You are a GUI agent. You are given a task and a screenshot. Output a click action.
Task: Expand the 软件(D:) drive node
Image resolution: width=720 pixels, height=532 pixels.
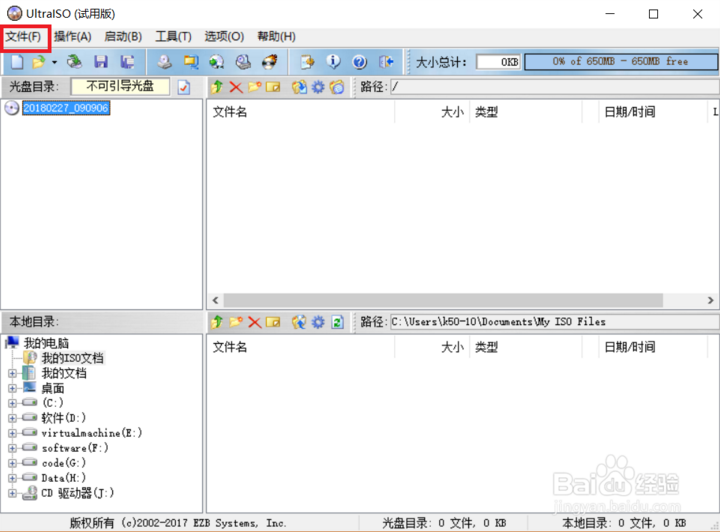point(12,418)
